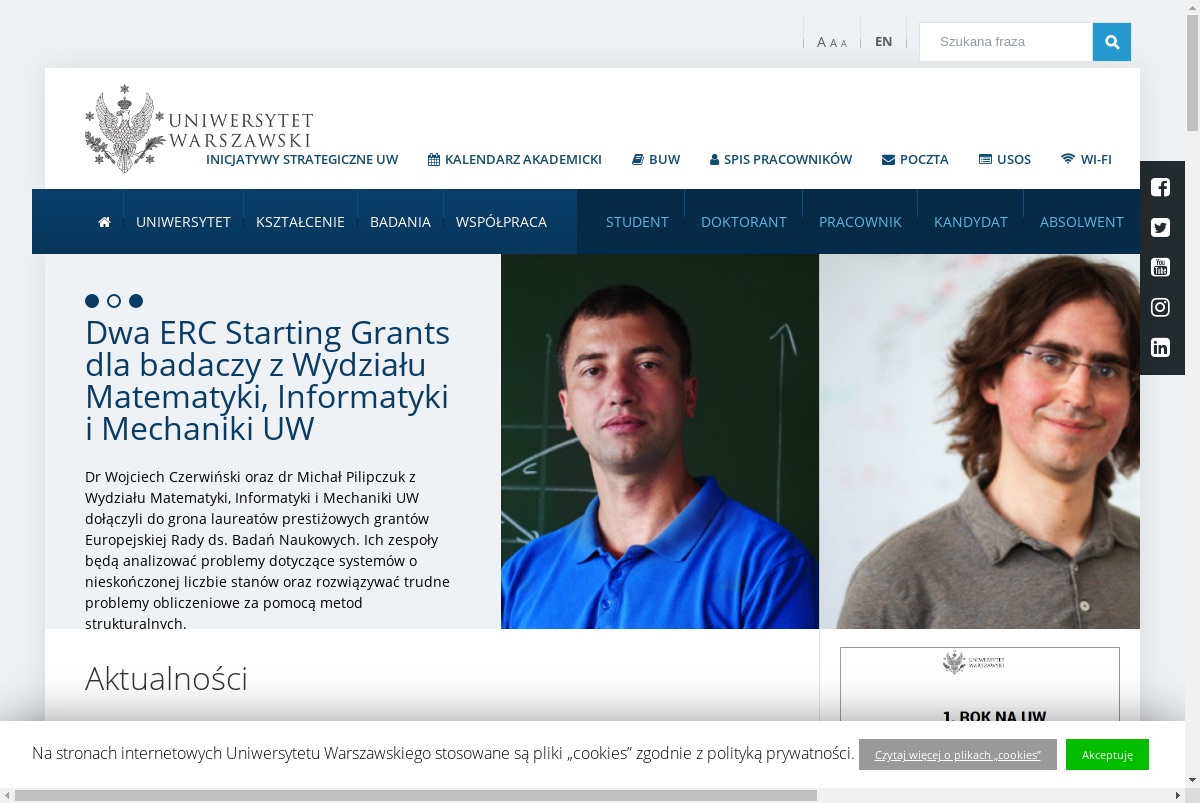Viewport: 1200px width, 803px height.
Task: Select the second slider dot indicator
Action: (114, 301)
